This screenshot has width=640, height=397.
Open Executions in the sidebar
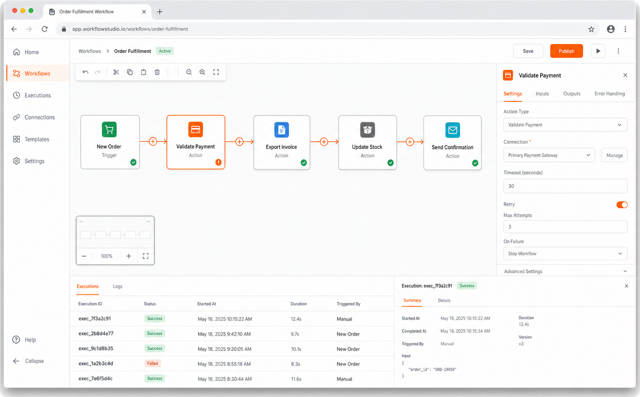[x=32, y=95]
